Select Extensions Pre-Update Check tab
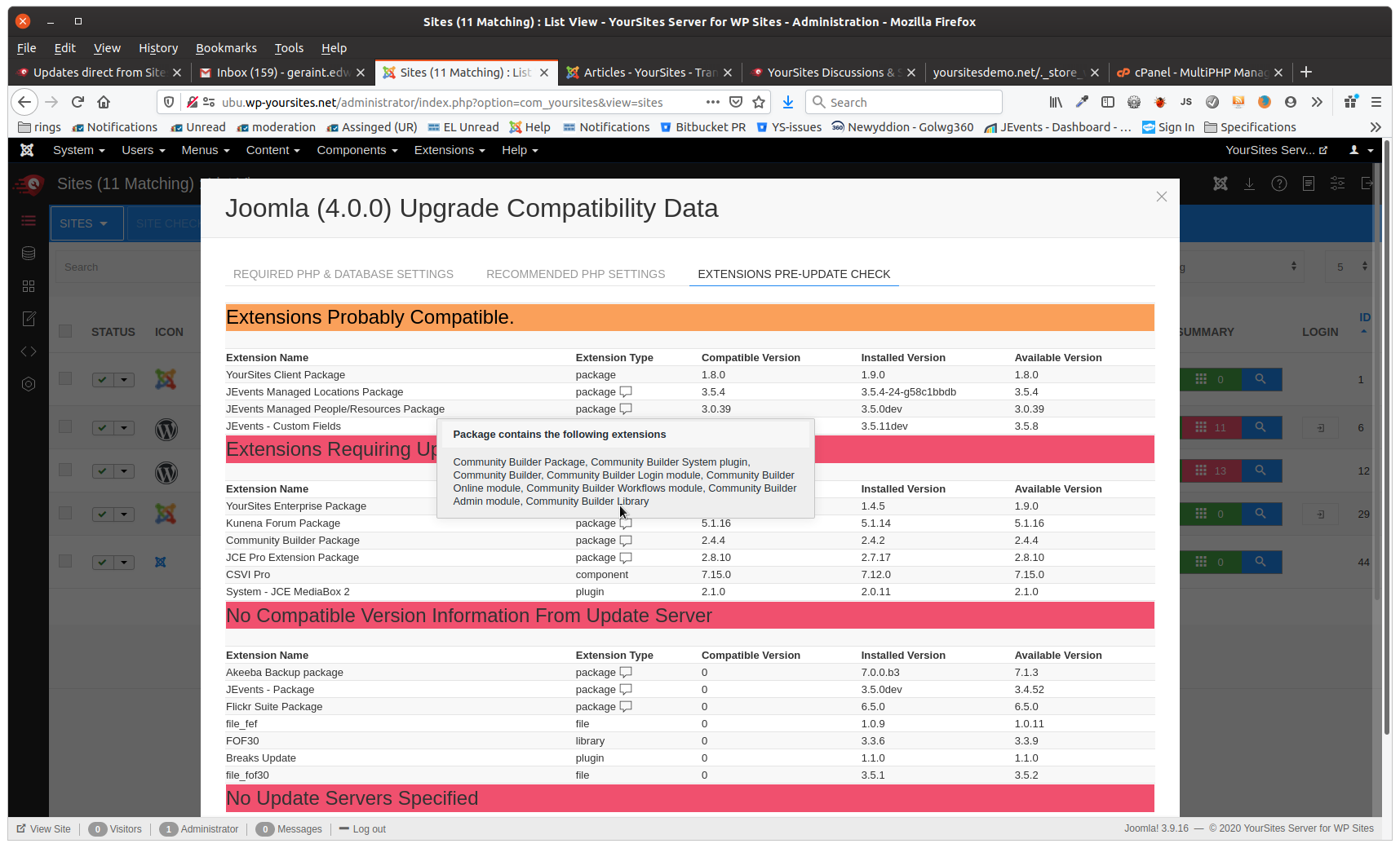The height and width of the screenshot is (848, 1400). tap(794, 274)
